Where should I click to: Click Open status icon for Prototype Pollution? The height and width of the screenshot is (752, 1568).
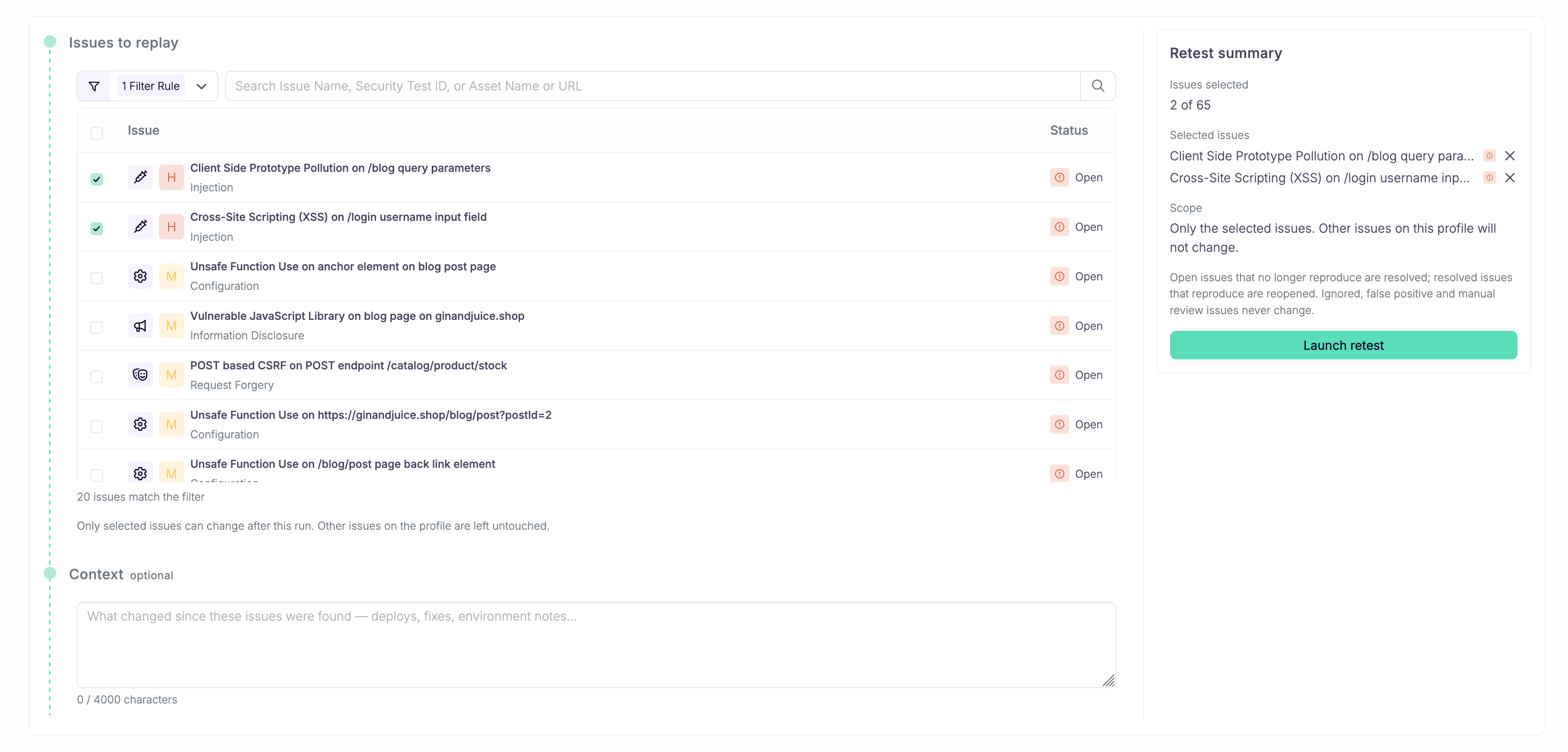tap(1059, 177)
